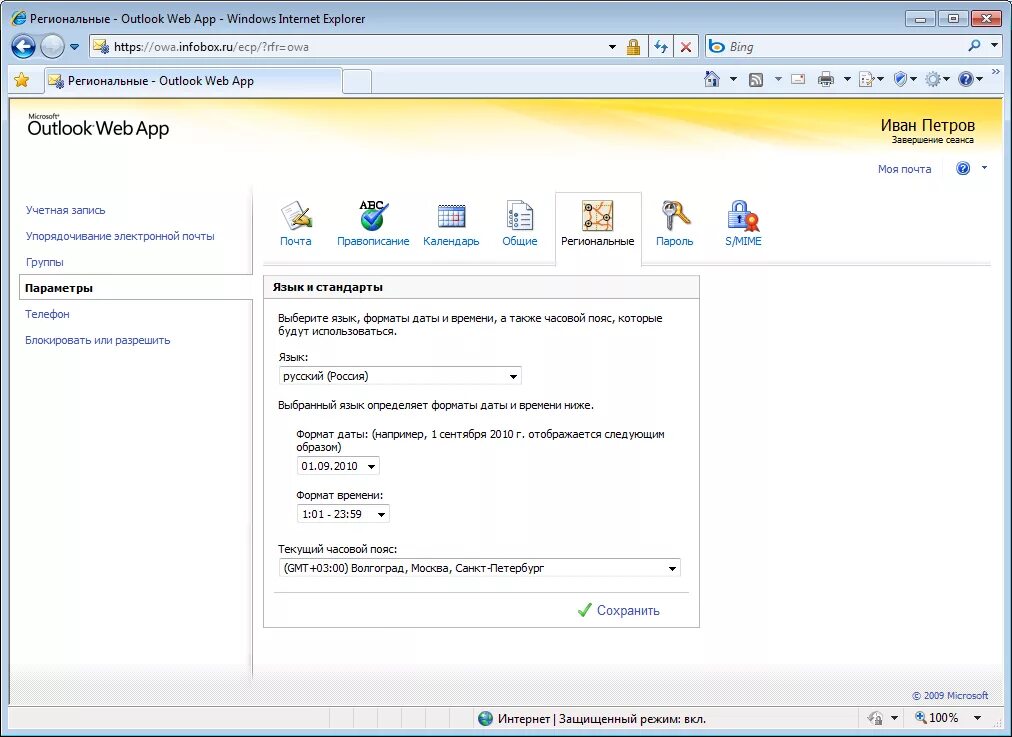This screenshot has height=737, width=1012.
Task: Click the Язык и стандарты section header
Action: 481,287
